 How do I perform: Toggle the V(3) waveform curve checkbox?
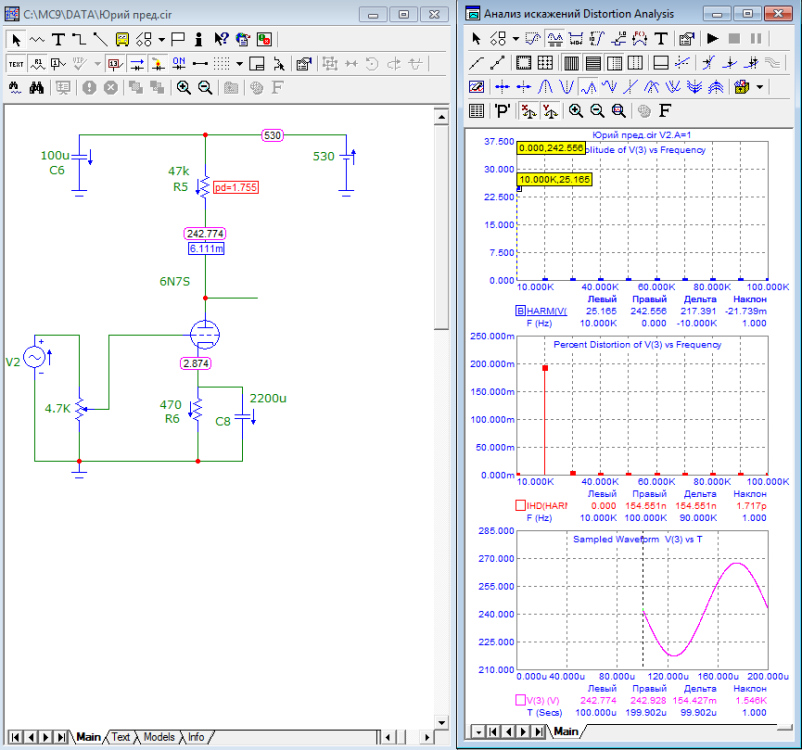521,699
